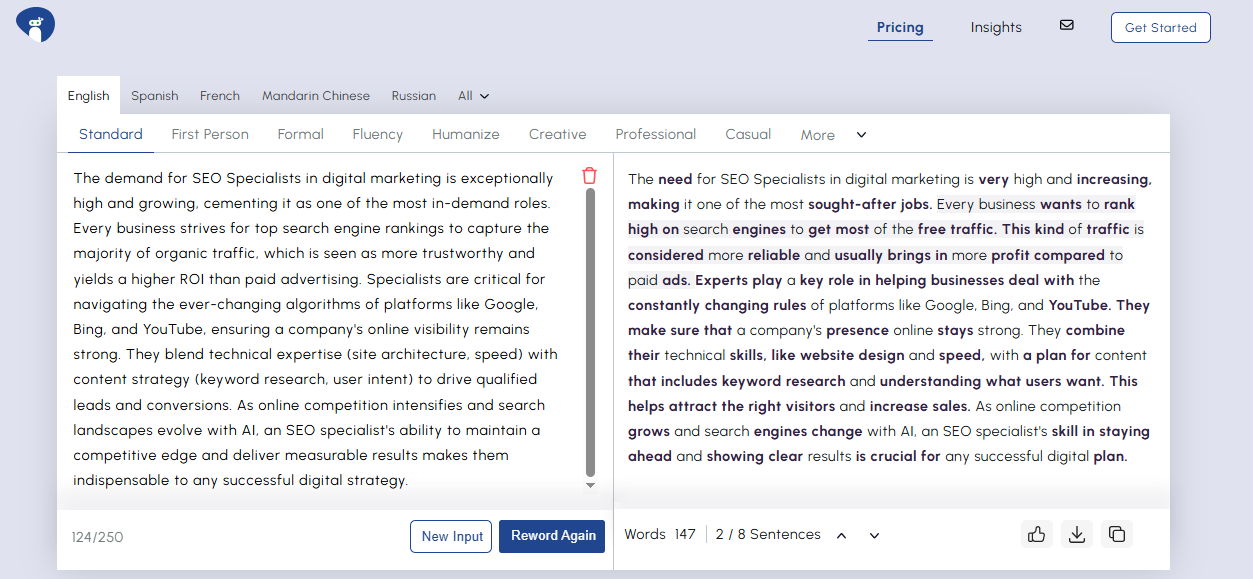Go to next sentence with down arrow
This screenshot has width=1253, height=579.
coord(874,536)
